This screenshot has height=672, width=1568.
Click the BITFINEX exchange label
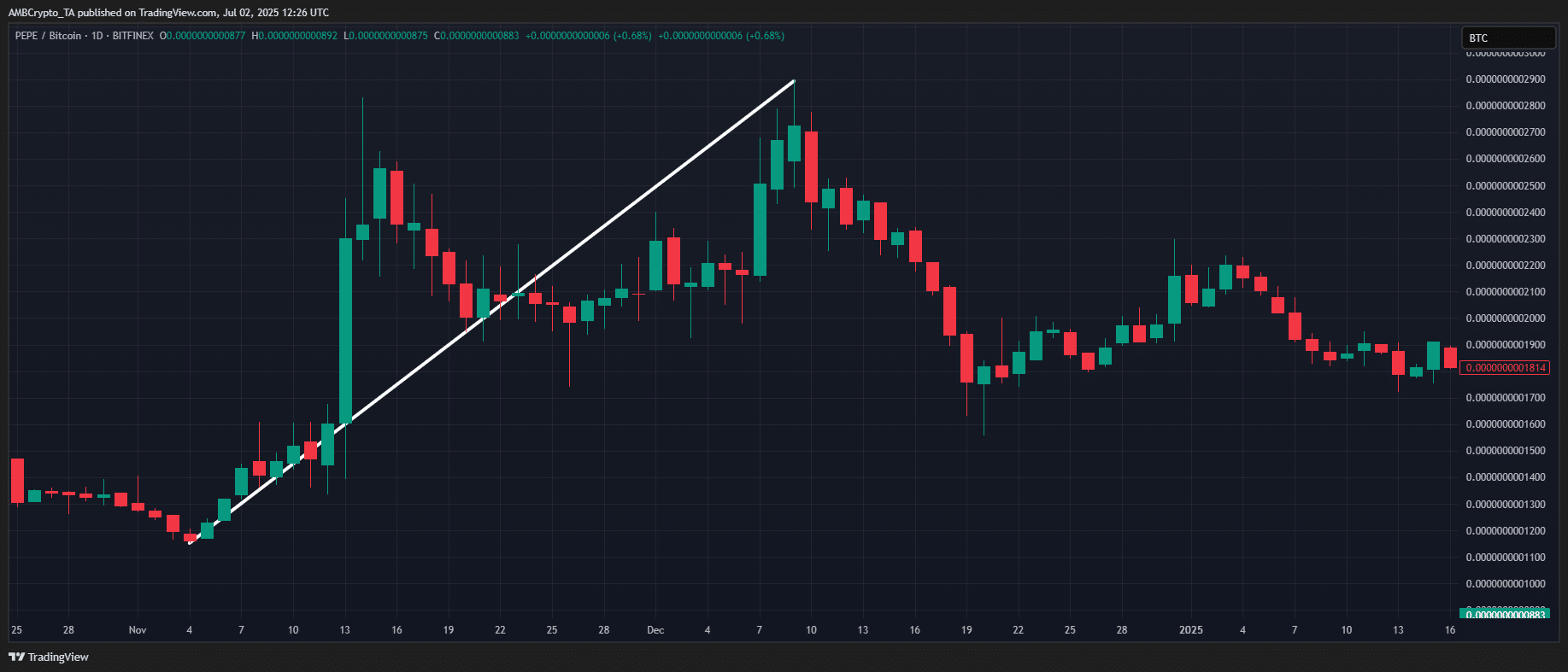[133, 36]
